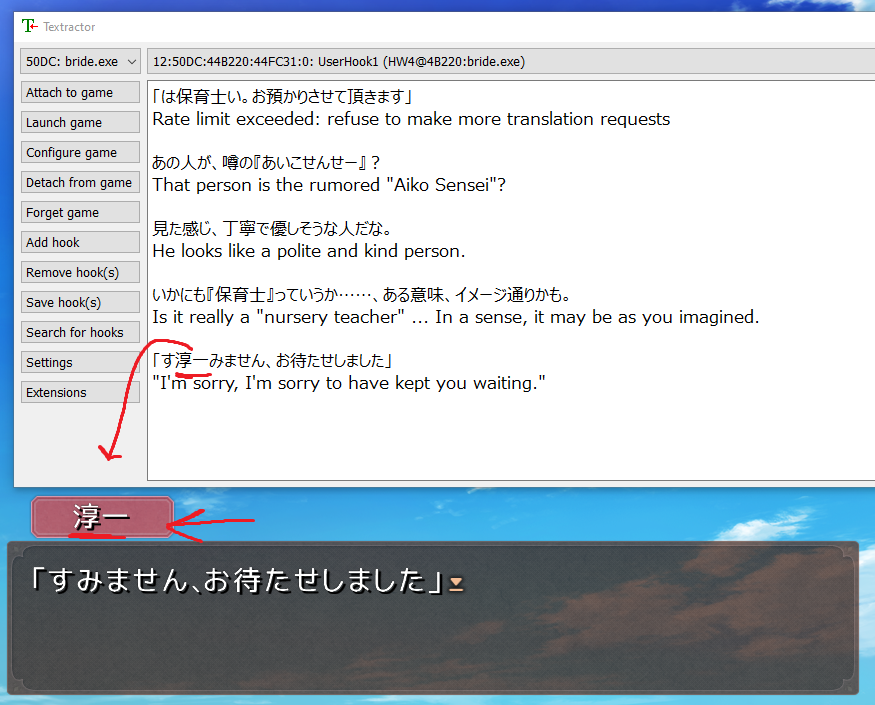Click Save hook(s)

point(80,302)
